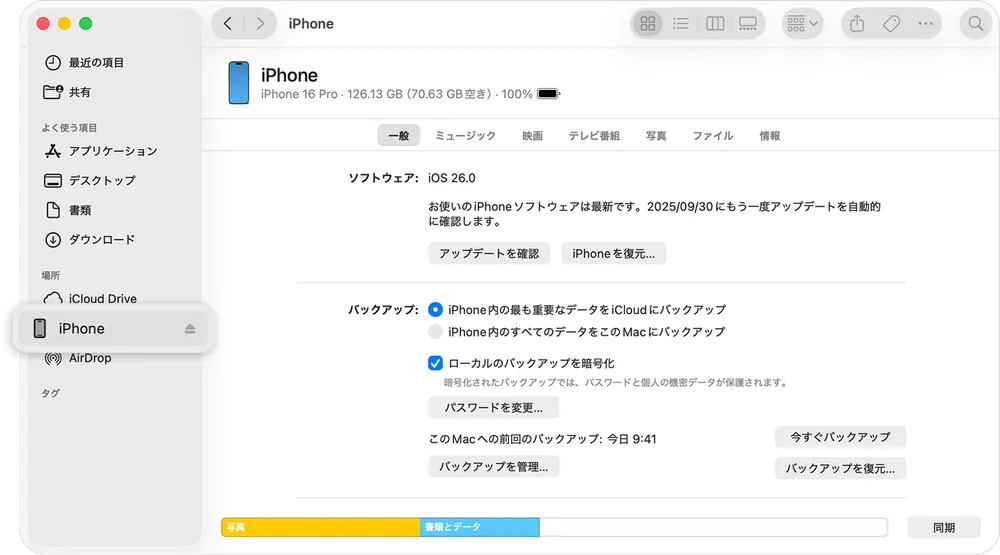Screen dimensions: 1000x555
Task: Eject iPhone using the eject icon
Action: click(190, 329)
